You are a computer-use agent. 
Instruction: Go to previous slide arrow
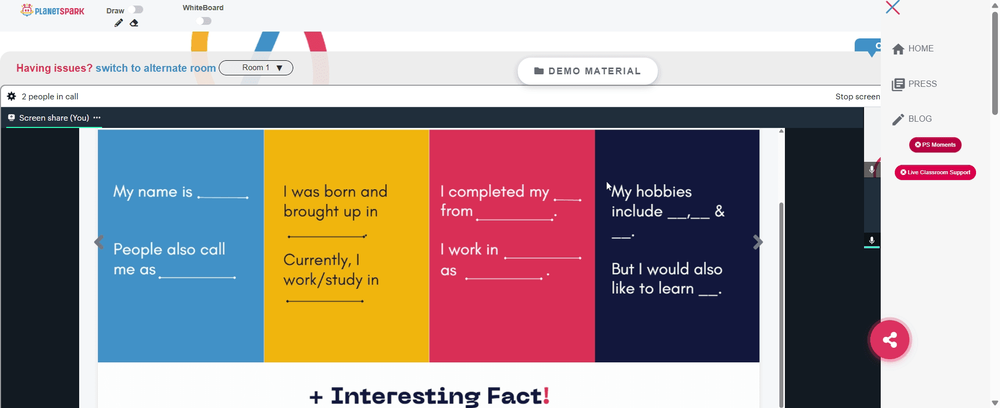pyautogui.click(x=99, y=242)
